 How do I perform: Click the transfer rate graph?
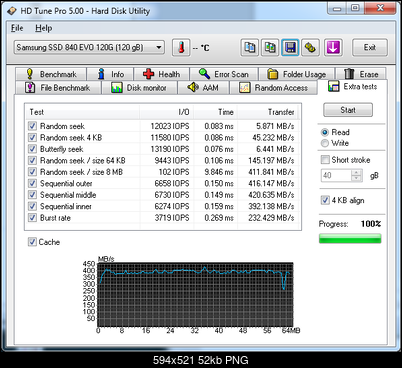tap(195, 294)
